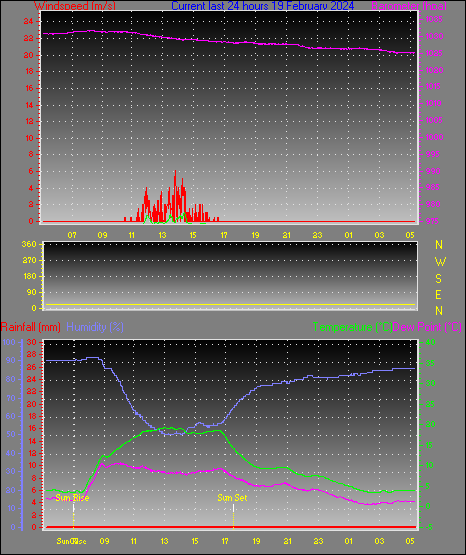Click the yellow wind direction line

pos(230,304)
